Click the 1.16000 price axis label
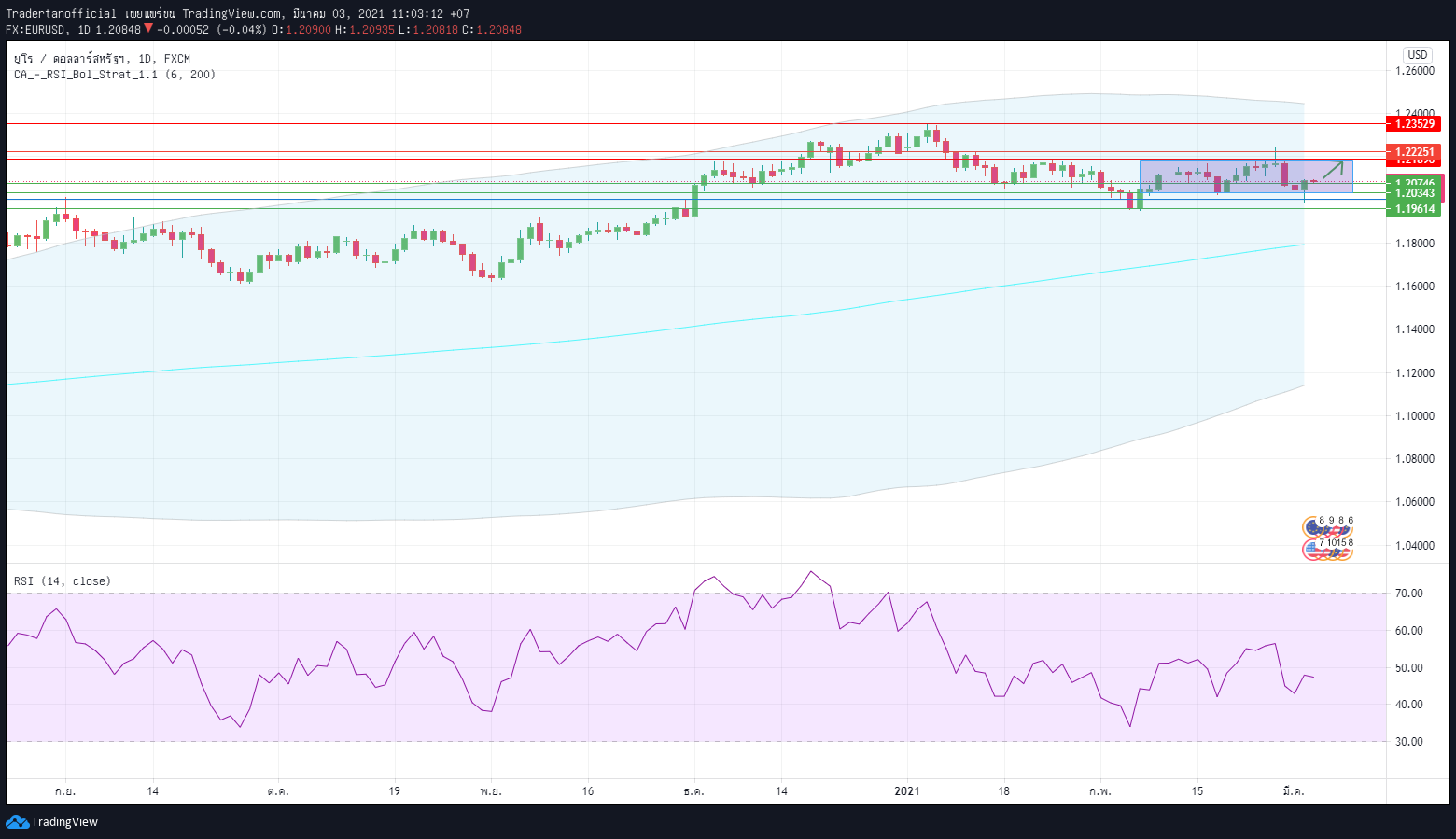Screen dimensions: 1456x839 (1415, 287)
